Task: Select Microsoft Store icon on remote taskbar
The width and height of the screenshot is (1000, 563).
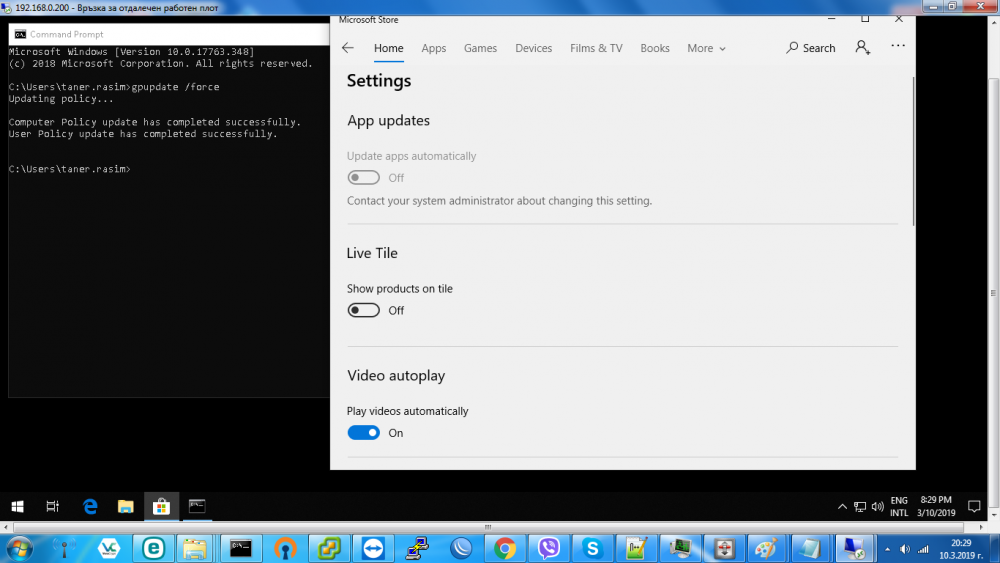Action: pyautogui.click(x=161, y=506)
